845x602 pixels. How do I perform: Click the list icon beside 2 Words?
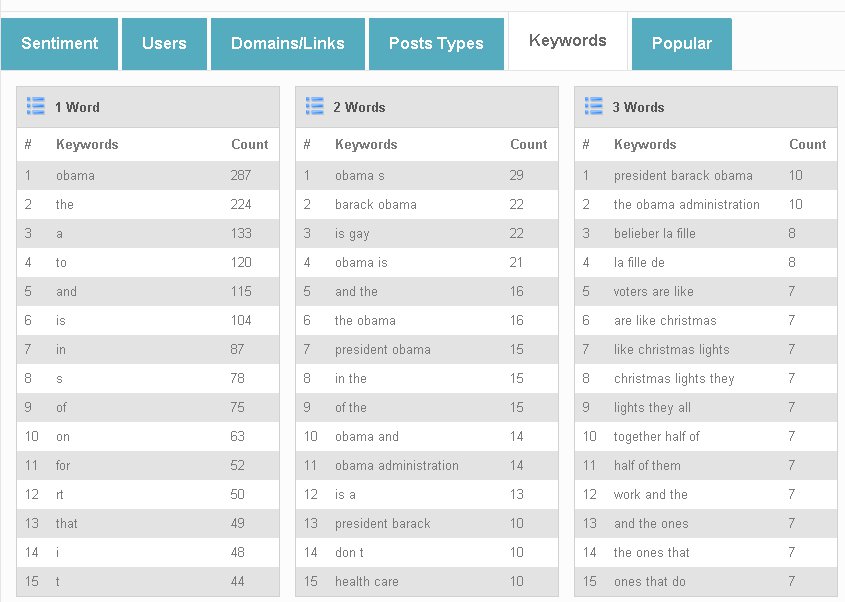point(315,106)
